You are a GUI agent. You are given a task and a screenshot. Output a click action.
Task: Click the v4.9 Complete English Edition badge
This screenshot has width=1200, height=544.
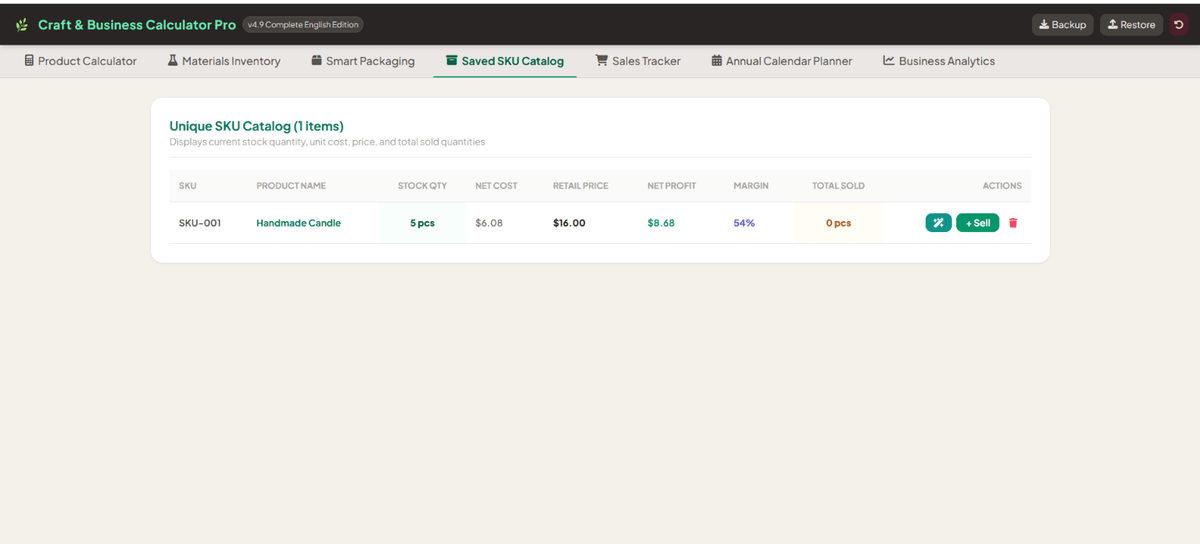coord(303,25)
